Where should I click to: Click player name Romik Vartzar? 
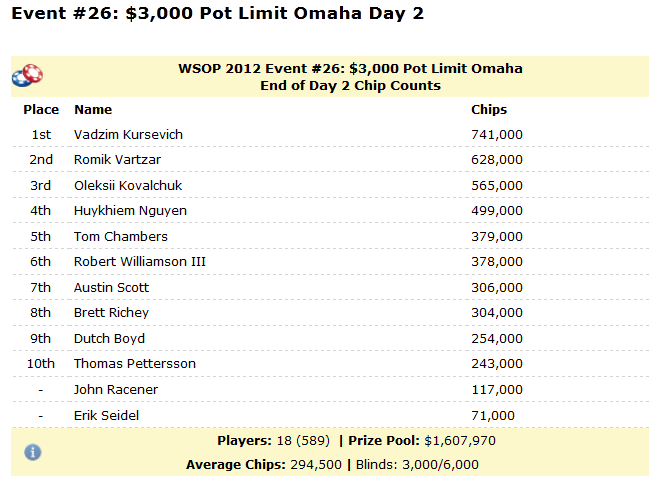(117, 160)
